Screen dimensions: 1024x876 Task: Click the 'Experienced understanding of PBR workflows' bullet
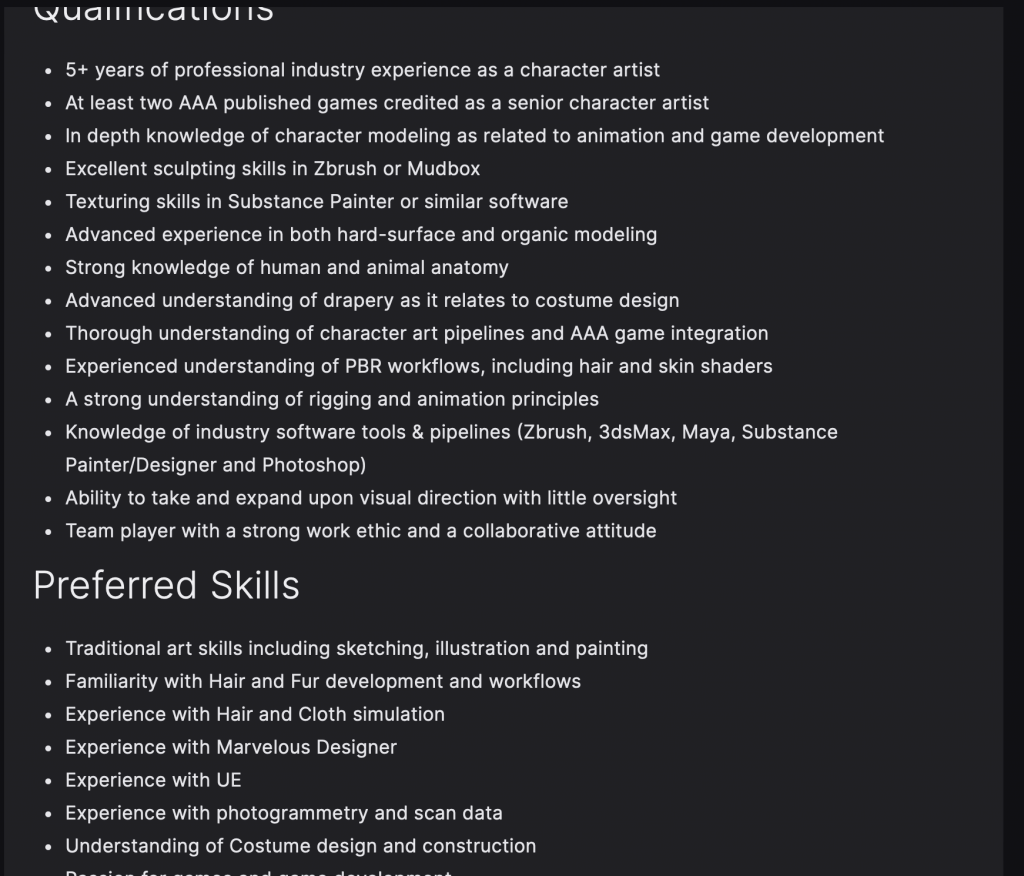419,366
